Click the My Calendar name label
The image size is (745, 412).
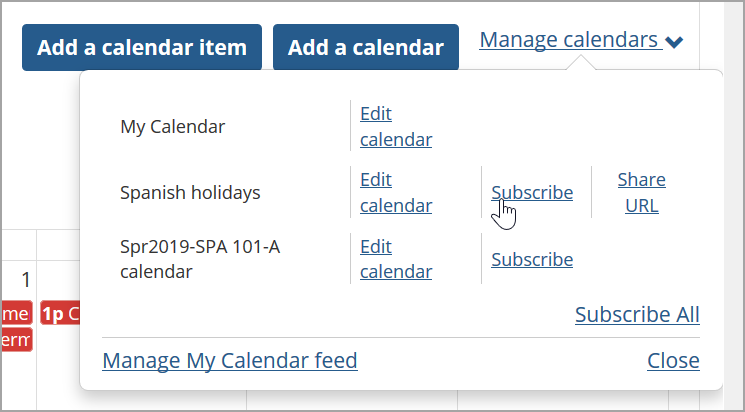click(172, 127)
